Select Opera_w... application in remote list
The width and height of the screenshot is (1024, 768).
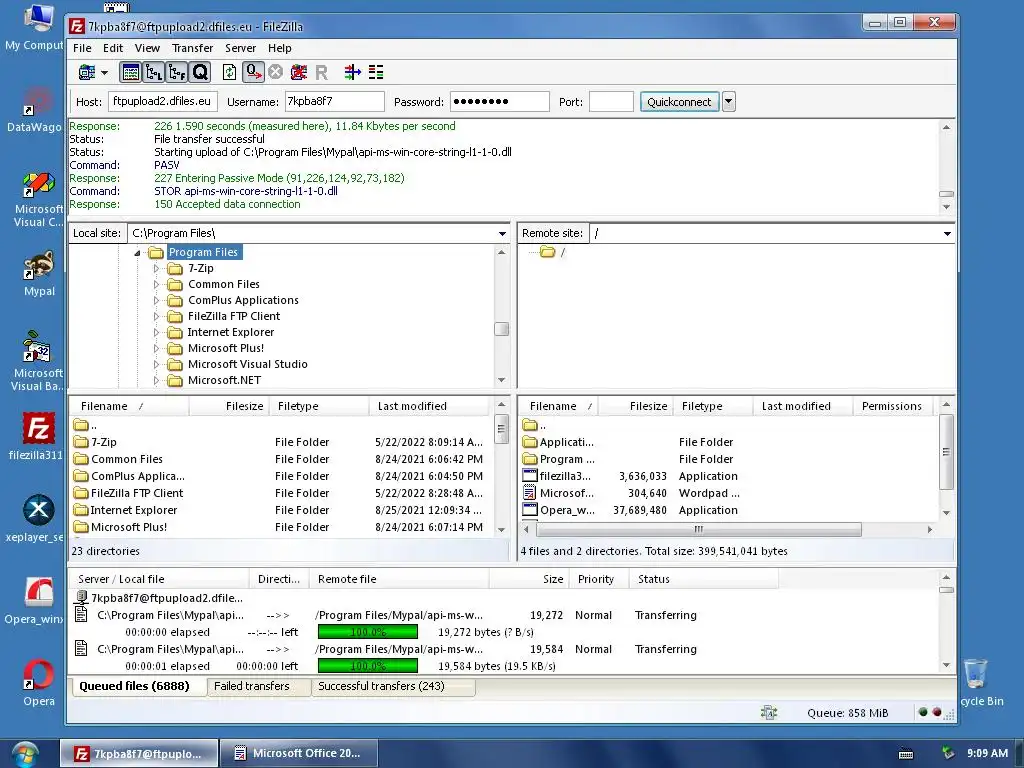click(728, 510)
